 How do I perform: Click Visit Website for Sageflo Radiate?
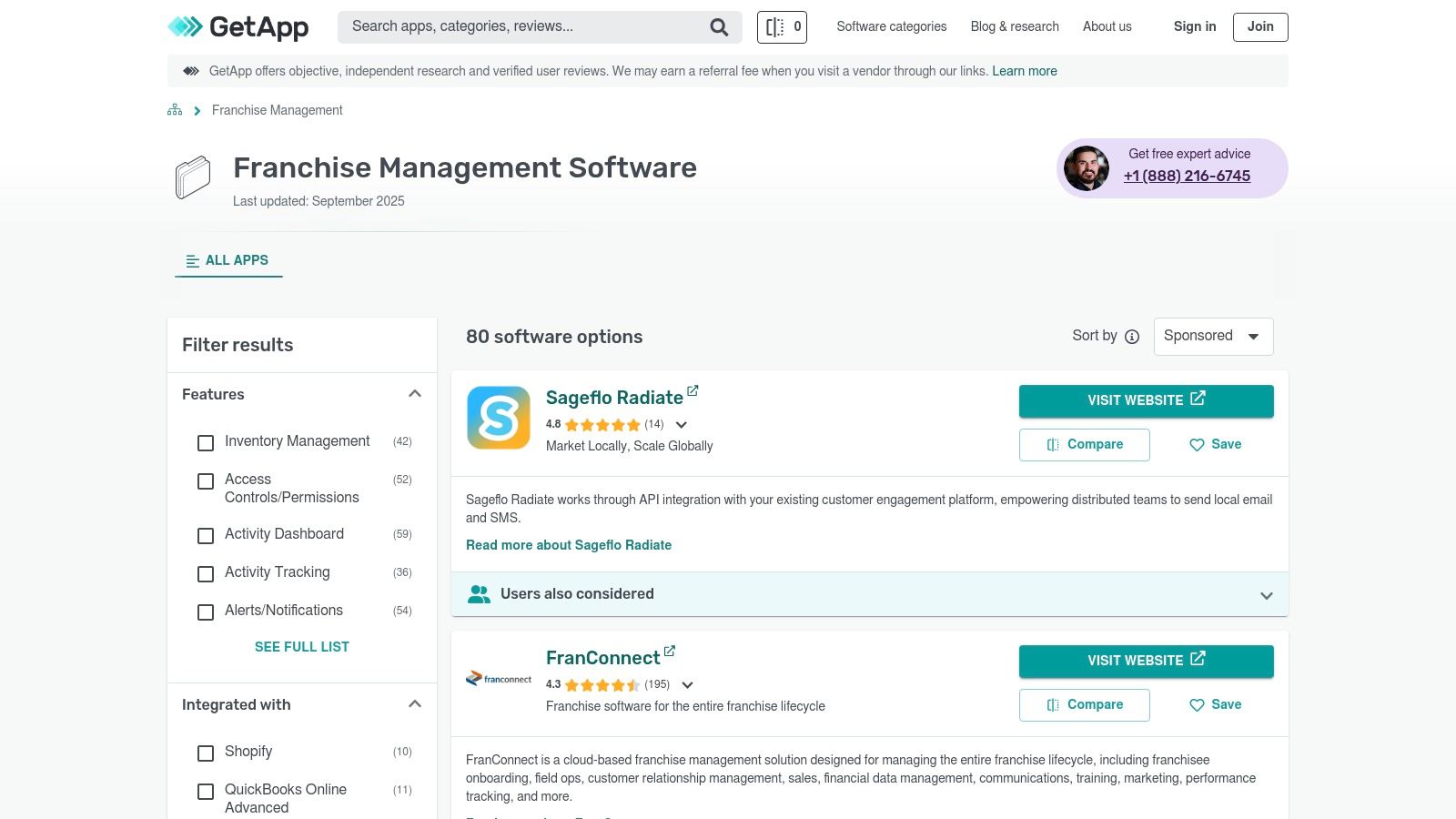tap(1146, 400)
